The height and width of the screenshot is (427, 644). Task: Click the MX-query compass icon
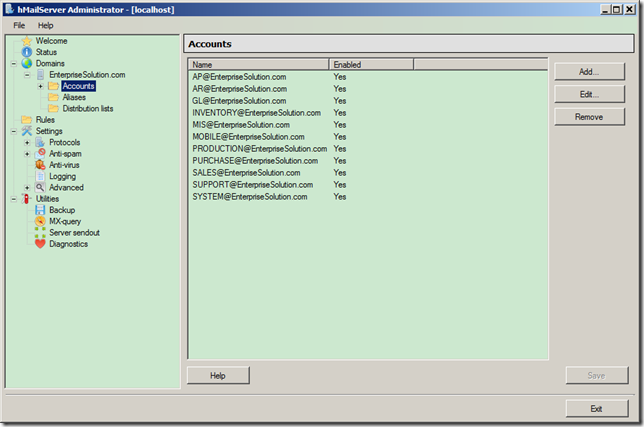click(x=40, y=221)
